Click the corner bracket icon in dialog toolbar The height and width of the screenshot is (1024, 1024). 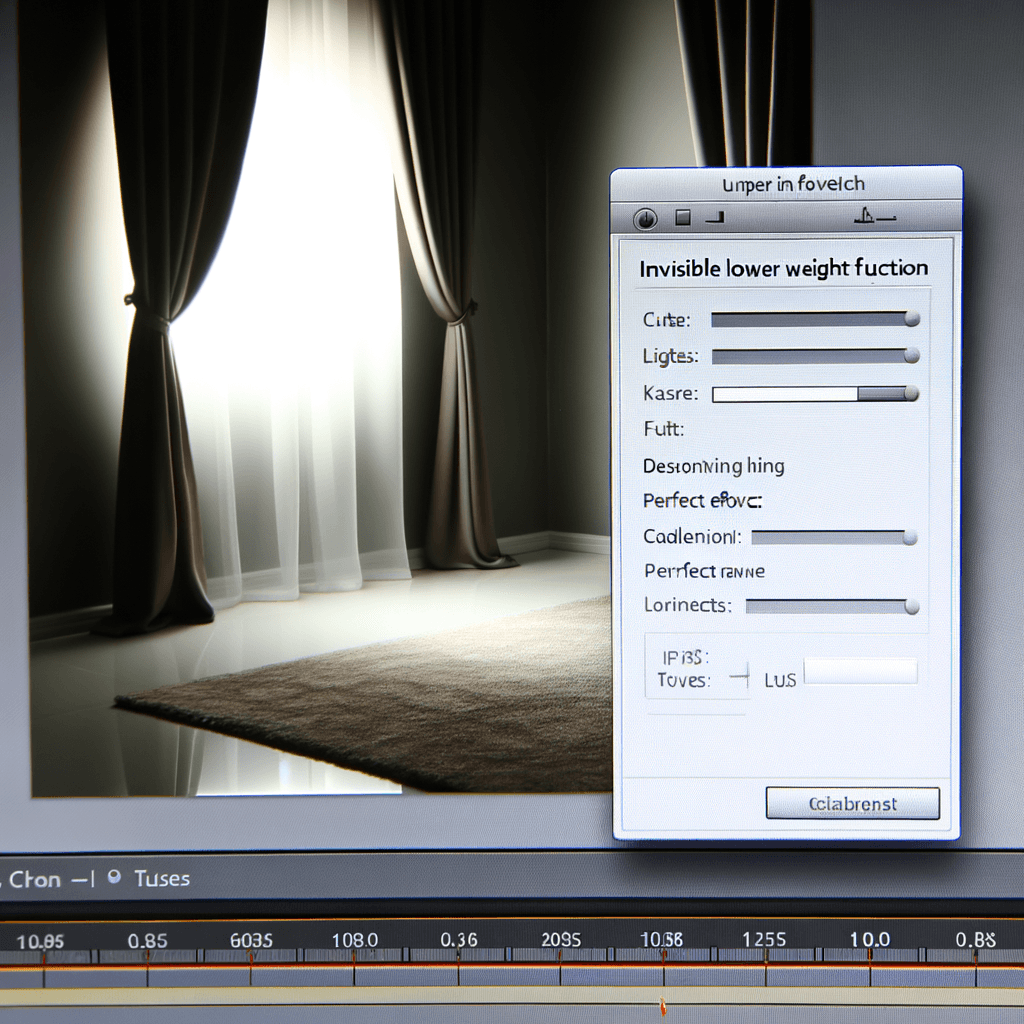point(716,218)
